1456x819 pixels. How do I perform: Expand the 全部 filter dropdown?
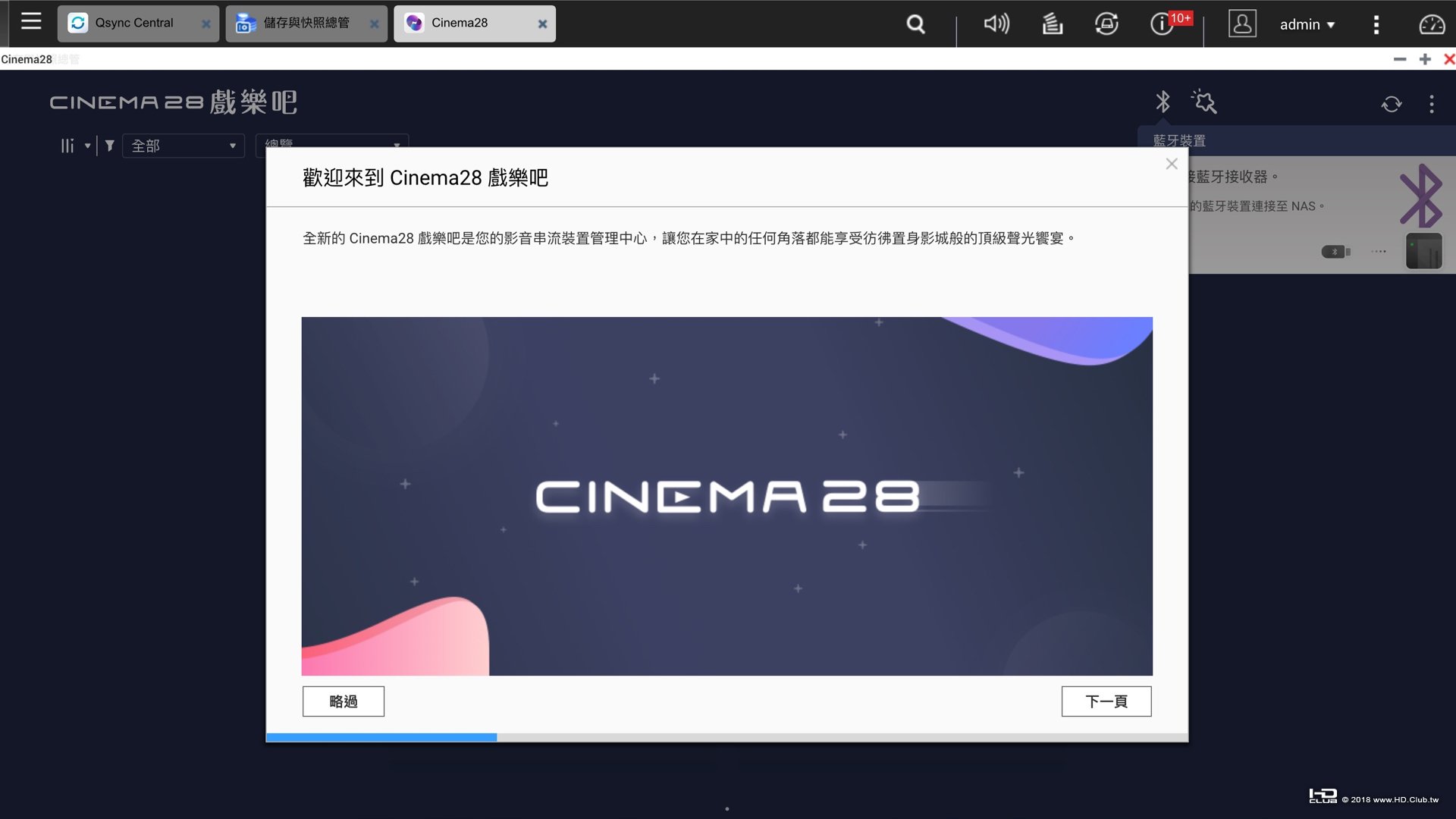[x=183, y=146]
